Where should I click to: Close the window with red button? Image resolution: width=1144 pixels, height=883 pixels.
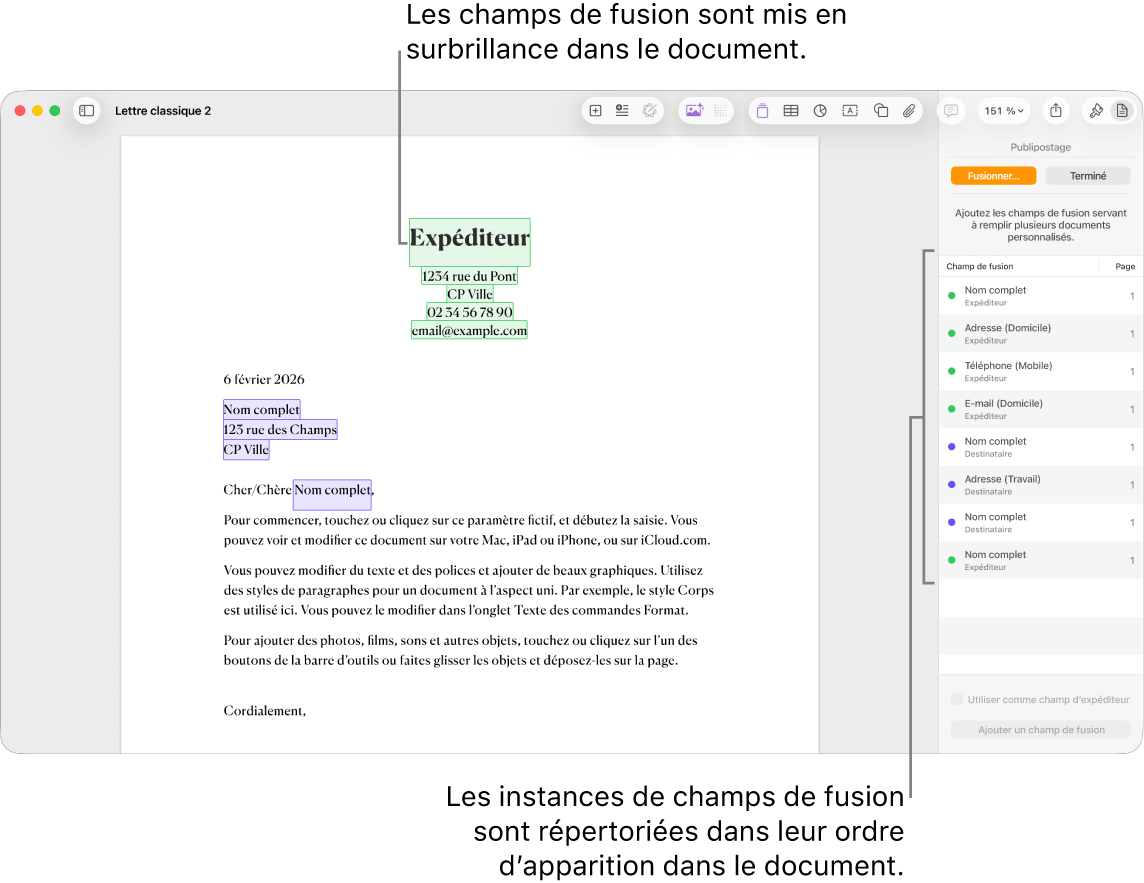[20, 111]
